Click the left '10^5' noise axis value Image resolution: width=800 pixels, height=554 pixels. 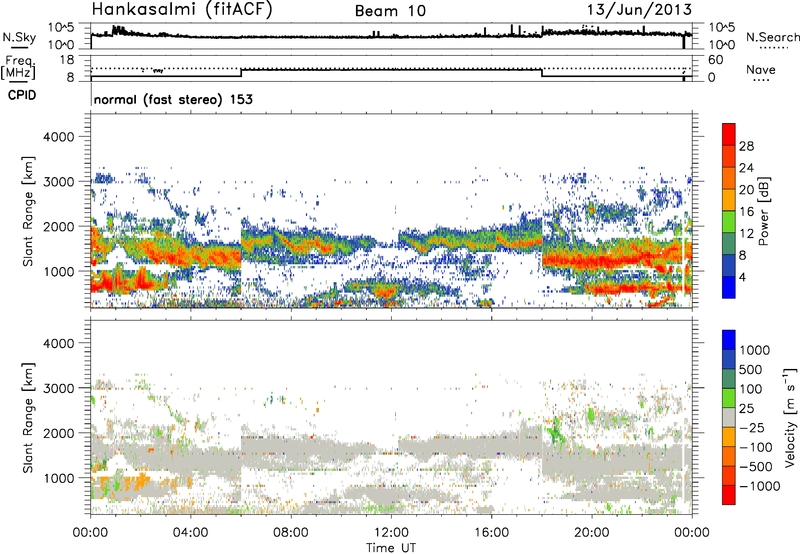[x=62, y=28]
